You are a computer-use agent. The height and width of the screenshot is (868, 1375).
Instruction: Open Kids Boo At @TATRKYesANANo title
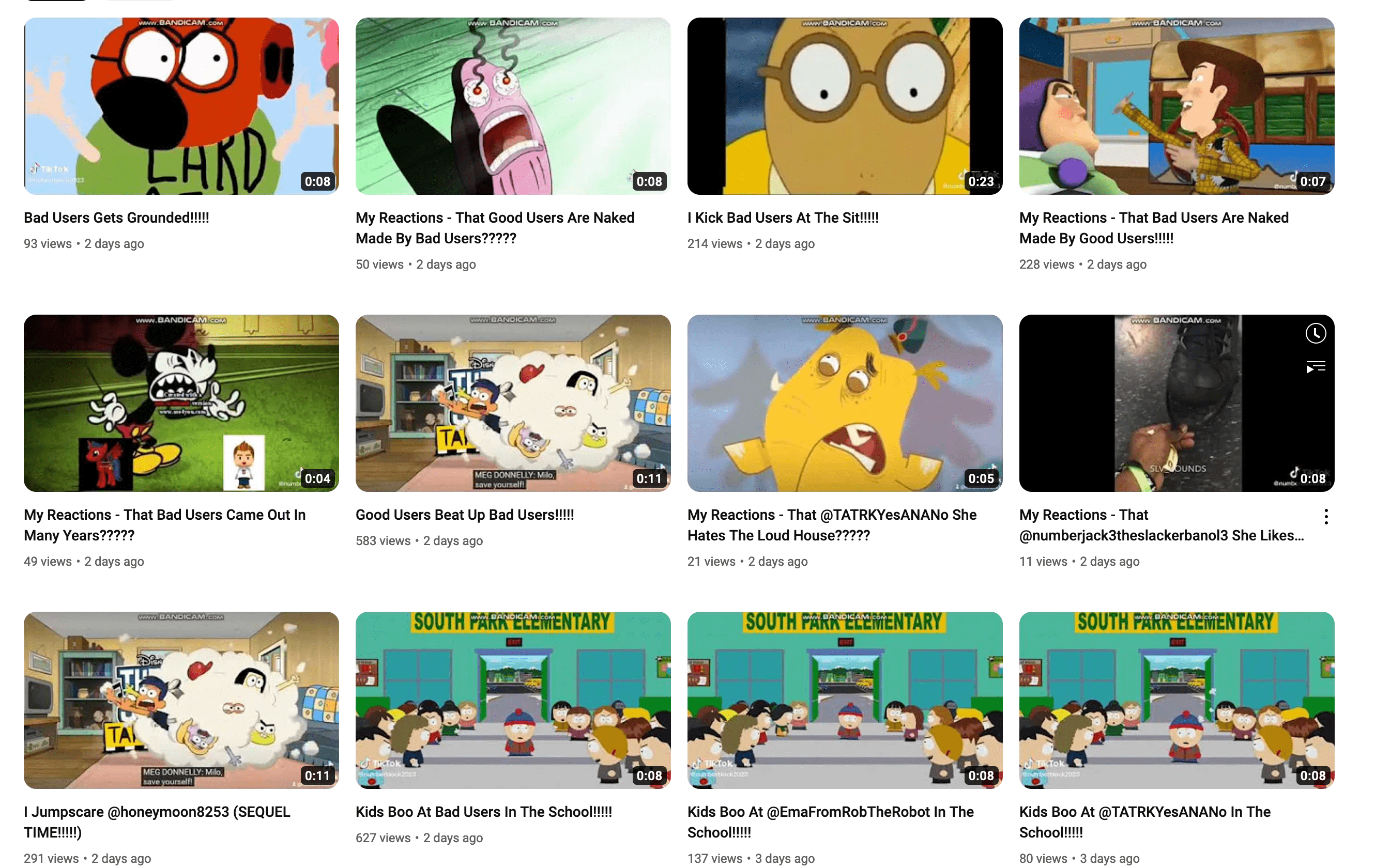[1144, 822]
